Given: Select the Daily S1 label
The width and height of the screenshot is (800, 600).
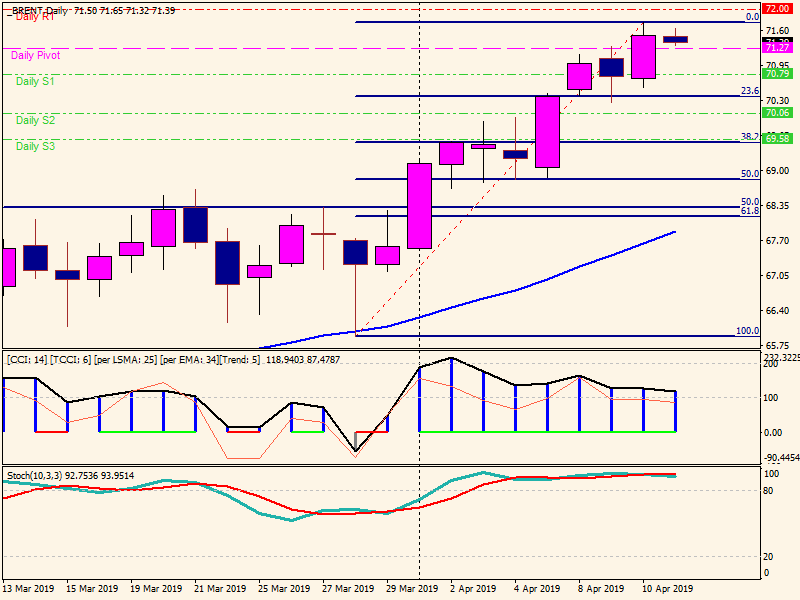Looking at the screenshot, I should pyautogui.click(x=35, y=82).
